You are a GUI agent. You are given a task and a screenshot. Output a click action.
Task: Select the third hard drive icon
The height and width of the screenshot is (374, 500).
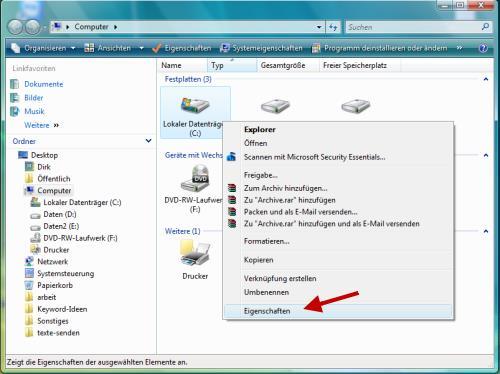(x=356, y=106)
